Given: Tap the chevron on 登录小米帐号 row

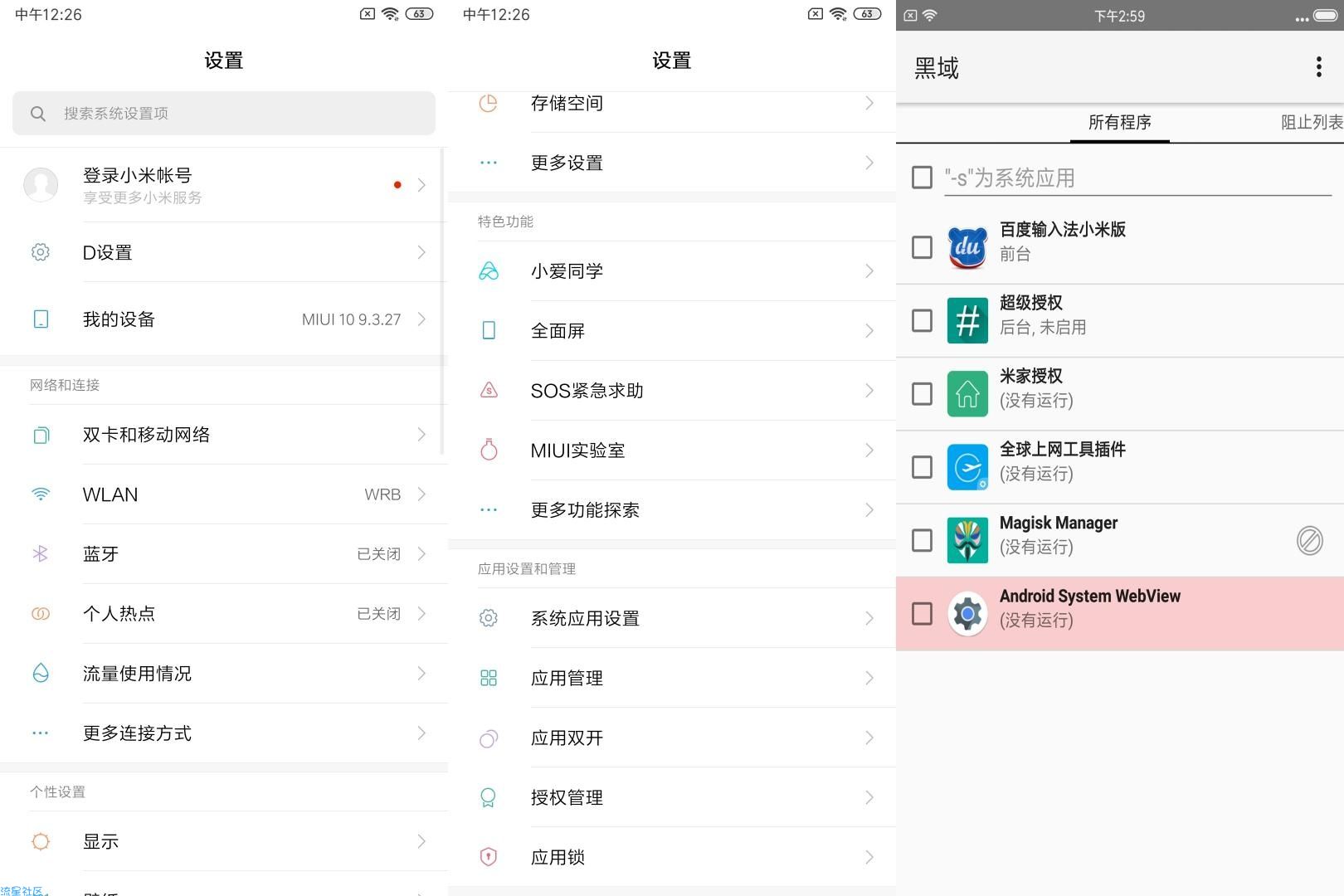Looking at the screenshot, I should (x=421, y=184).
